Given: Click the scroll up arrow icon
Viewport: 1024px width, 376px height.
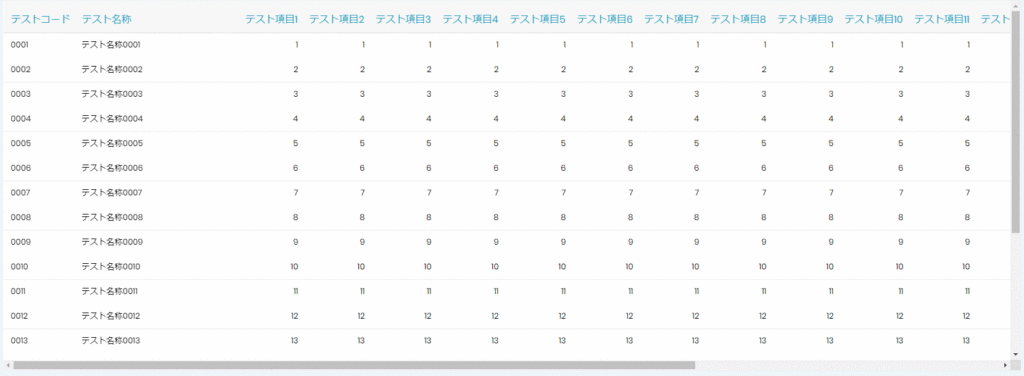Looking at the screenshot, I should click(x=1016, y=5).
